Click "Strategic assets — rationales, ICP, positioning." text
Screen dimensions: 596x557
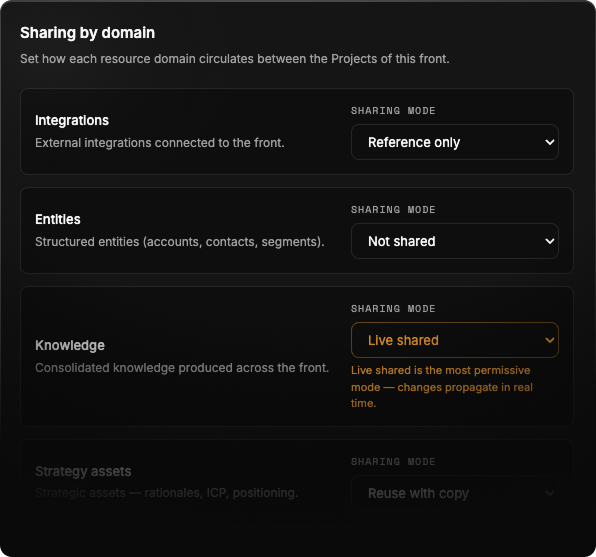(166, 493)
